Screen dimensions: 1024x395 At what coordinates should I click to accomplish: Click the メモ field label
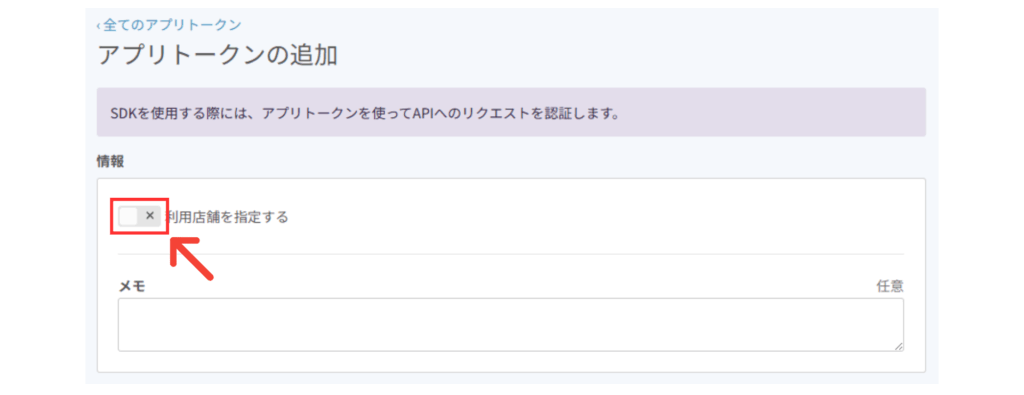pos(131,286)
